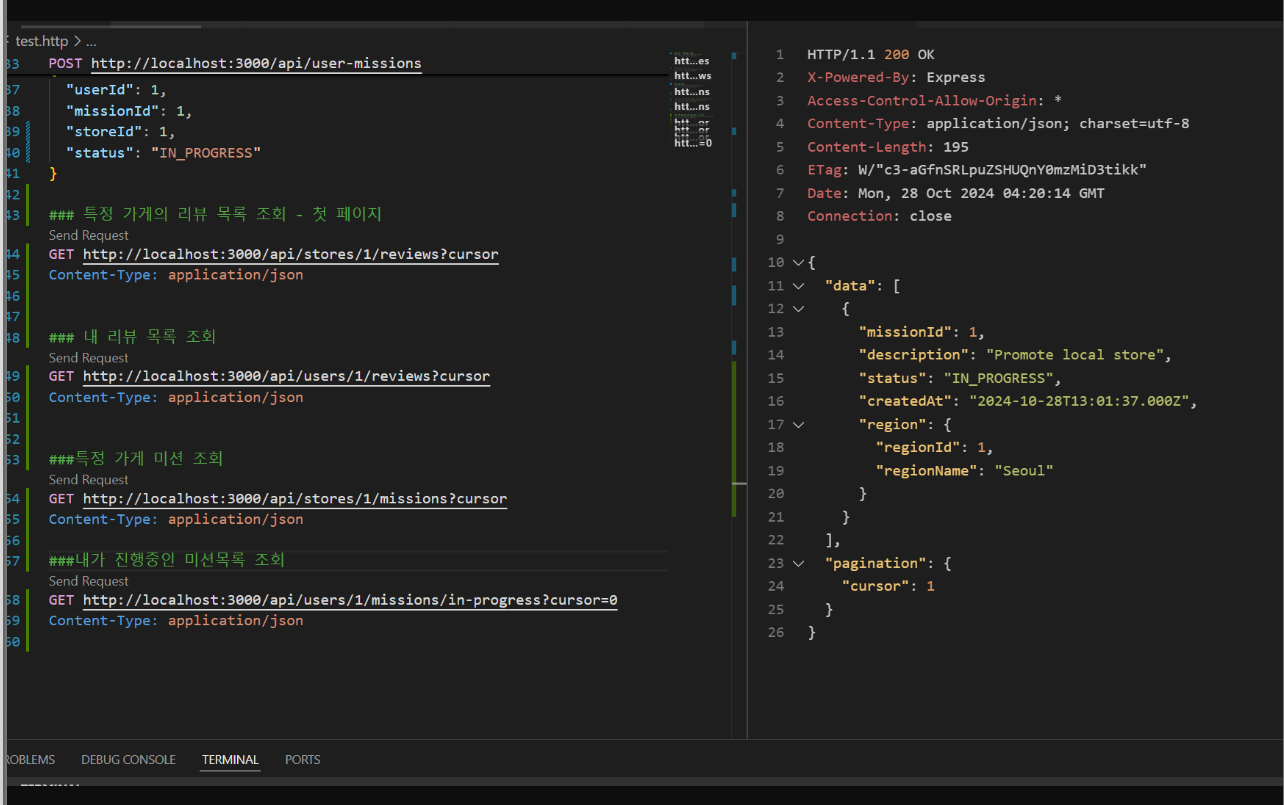Click the X-Powered-By: Express header
1284x805 pixels.
click(x=896, y=78)
